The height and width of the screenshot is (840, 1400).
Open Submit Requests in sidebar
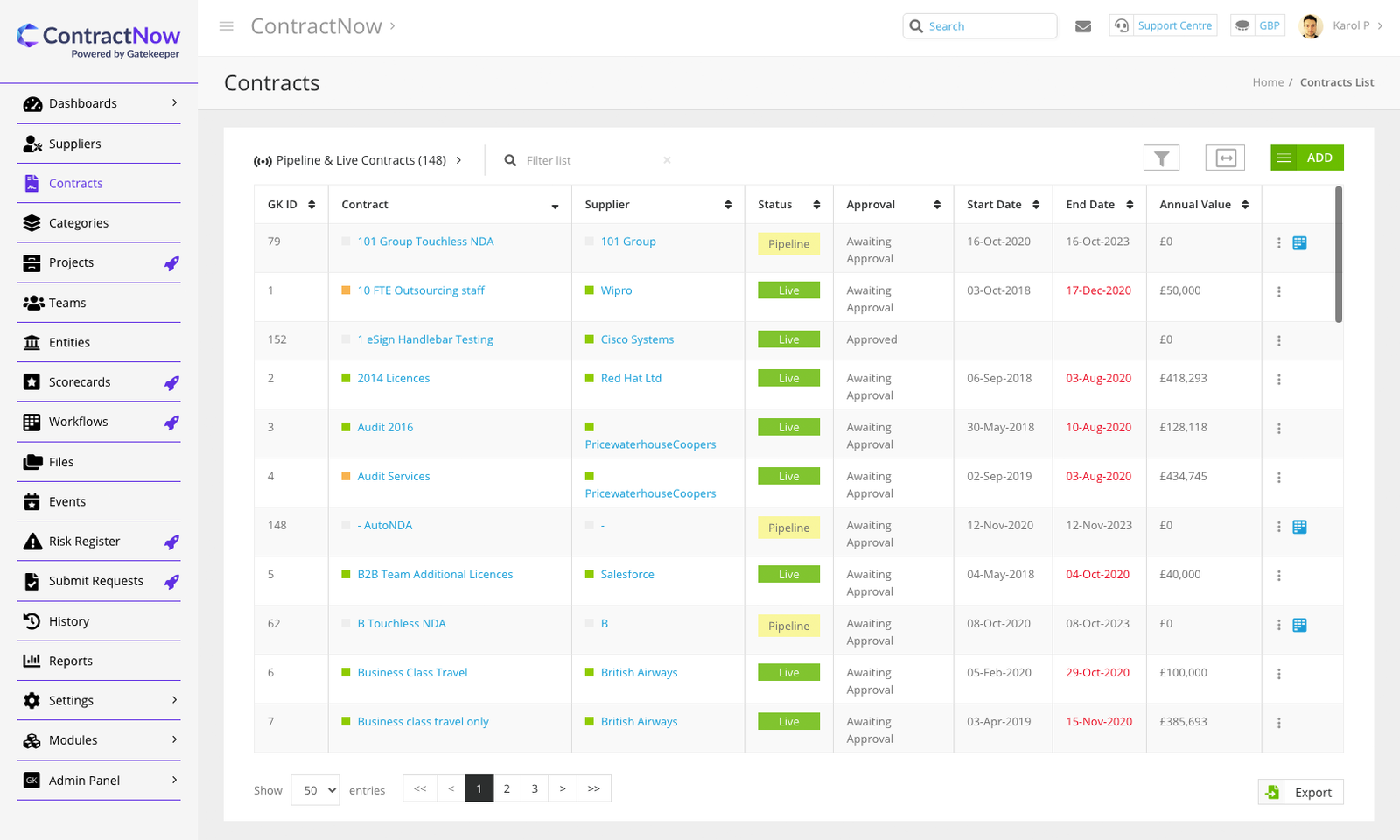99,581
